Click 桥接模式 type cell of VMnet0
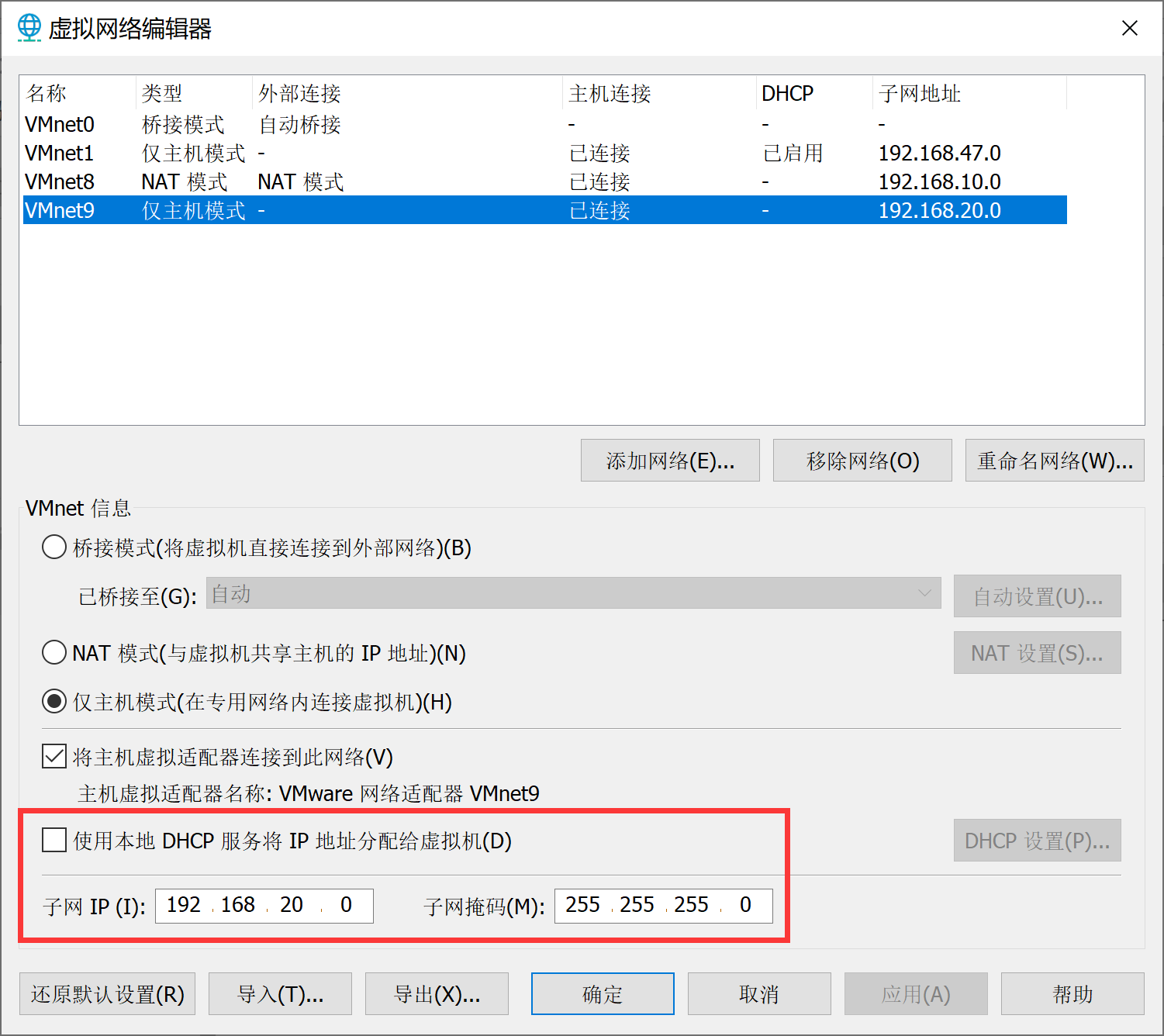 coord(183,124)
